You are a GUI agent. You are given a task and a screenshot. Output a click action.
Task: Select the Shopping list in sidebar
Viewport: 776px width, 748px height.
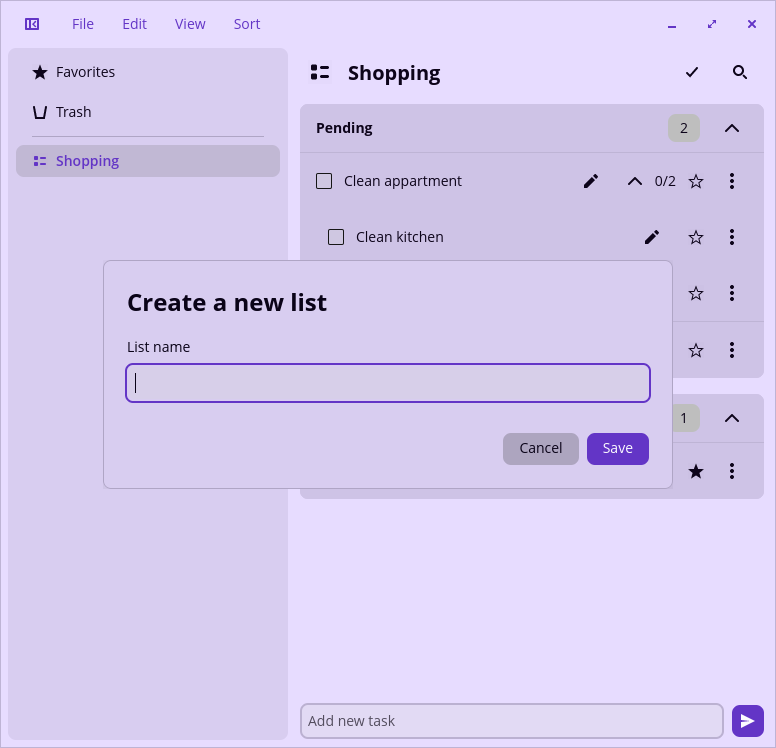[x=148, y=161]
